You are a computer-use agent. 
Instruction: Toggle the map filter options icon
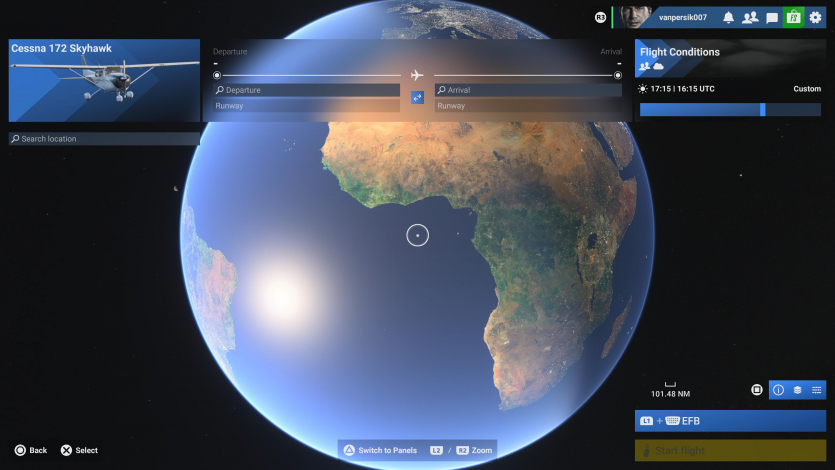[x=817, y=390]
